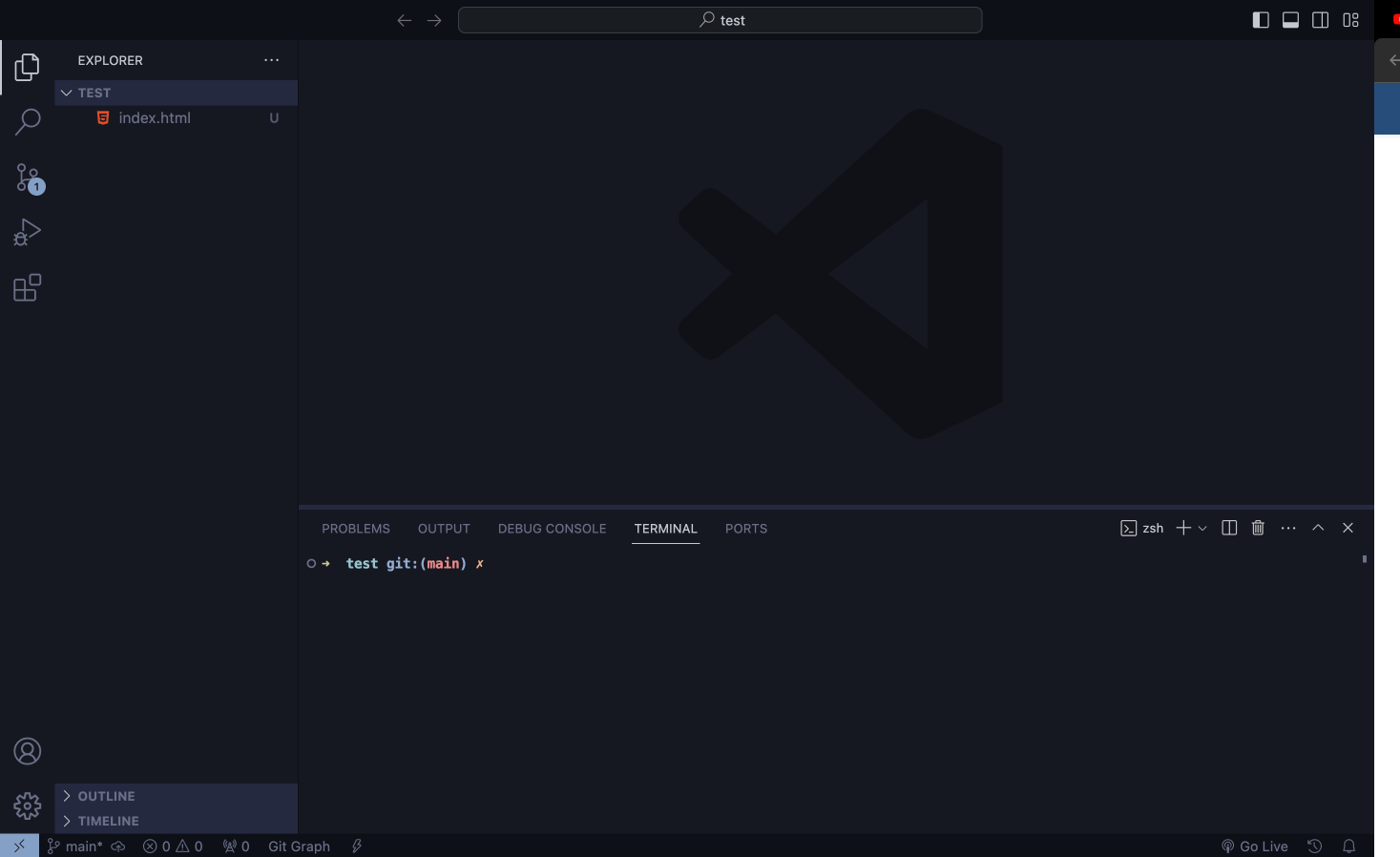The width and height of the screenshot is (1400, 857).
Task: Open the Extensions view
Action: [27, 286]
